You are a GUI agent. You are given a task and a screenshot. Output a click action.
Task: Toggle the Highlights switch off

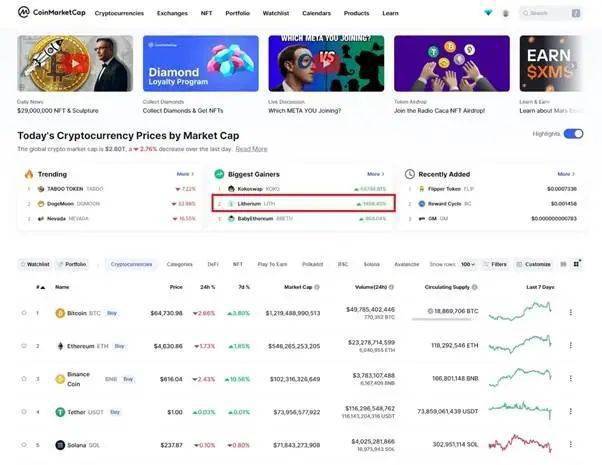(x=573, y=134)
